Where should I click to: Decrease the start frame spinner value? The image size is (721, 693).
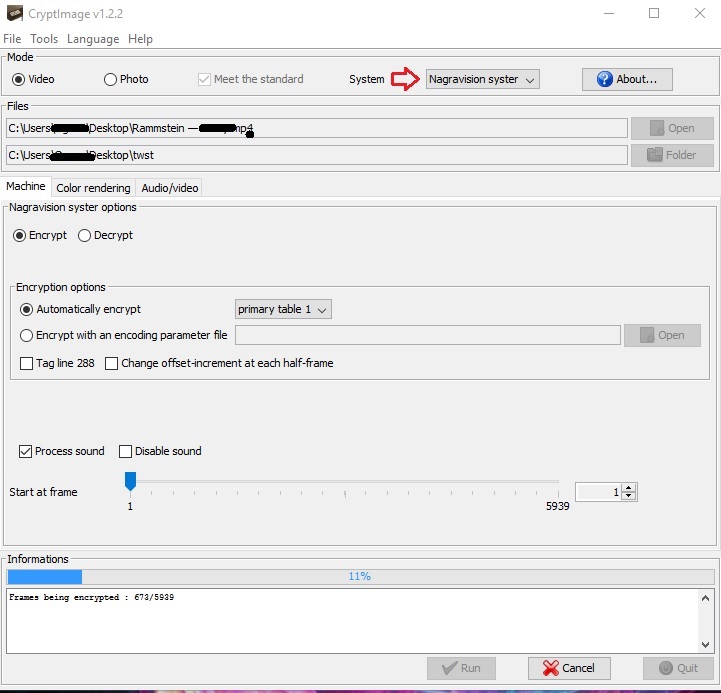coord(629,496)
